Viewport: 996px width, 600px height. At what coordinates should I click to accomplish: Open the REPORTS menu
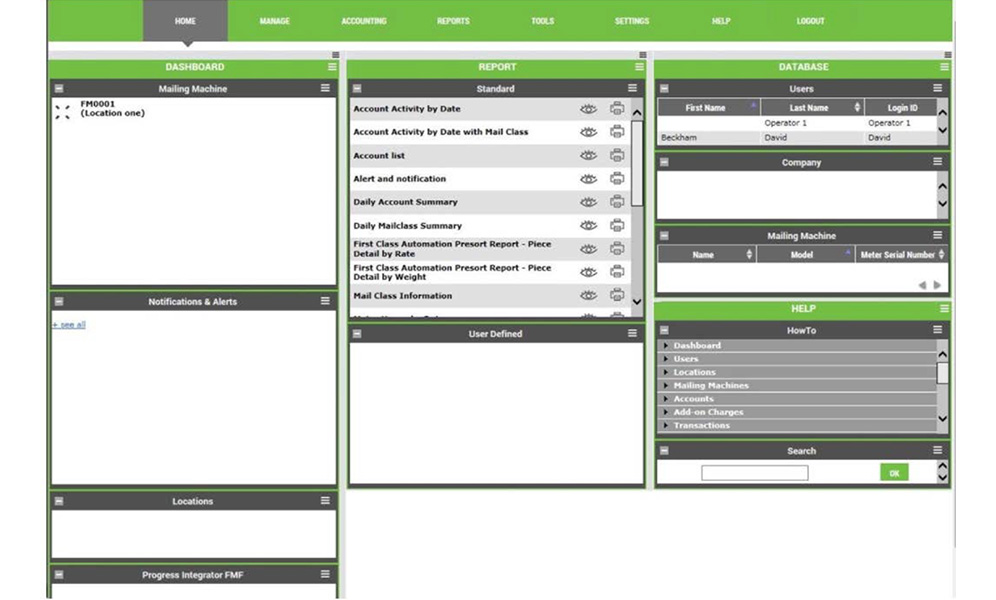click(453, 21)
